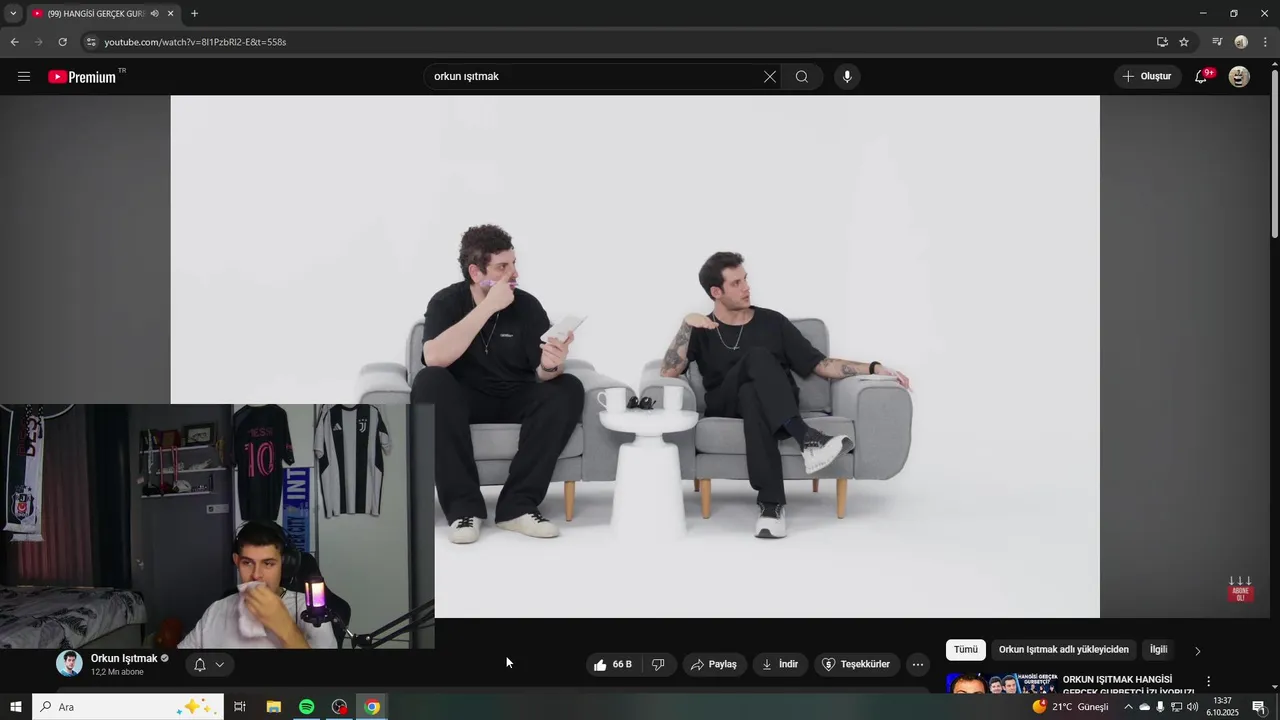Mute tab via speaker icon on tab

tap(154, 13)
